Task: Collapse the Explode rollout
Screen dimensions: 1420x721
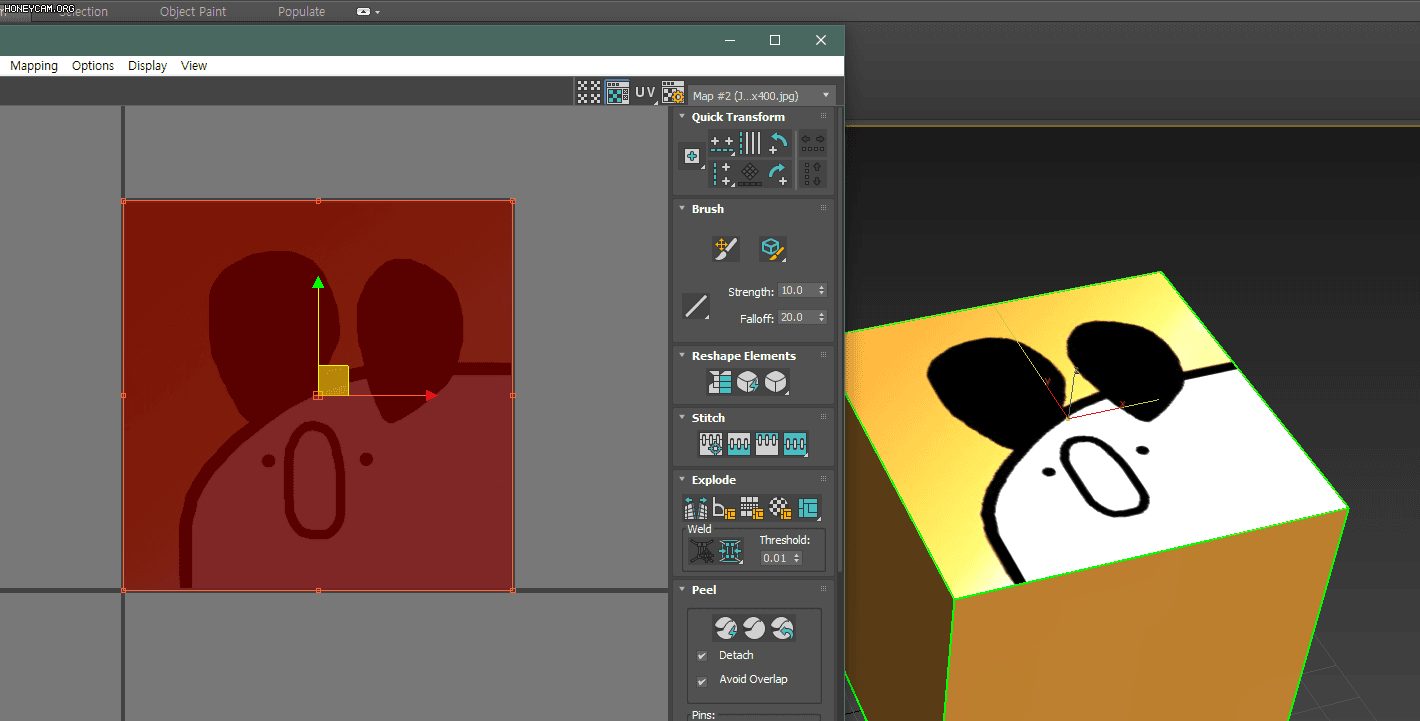Action: click(682, 480)
